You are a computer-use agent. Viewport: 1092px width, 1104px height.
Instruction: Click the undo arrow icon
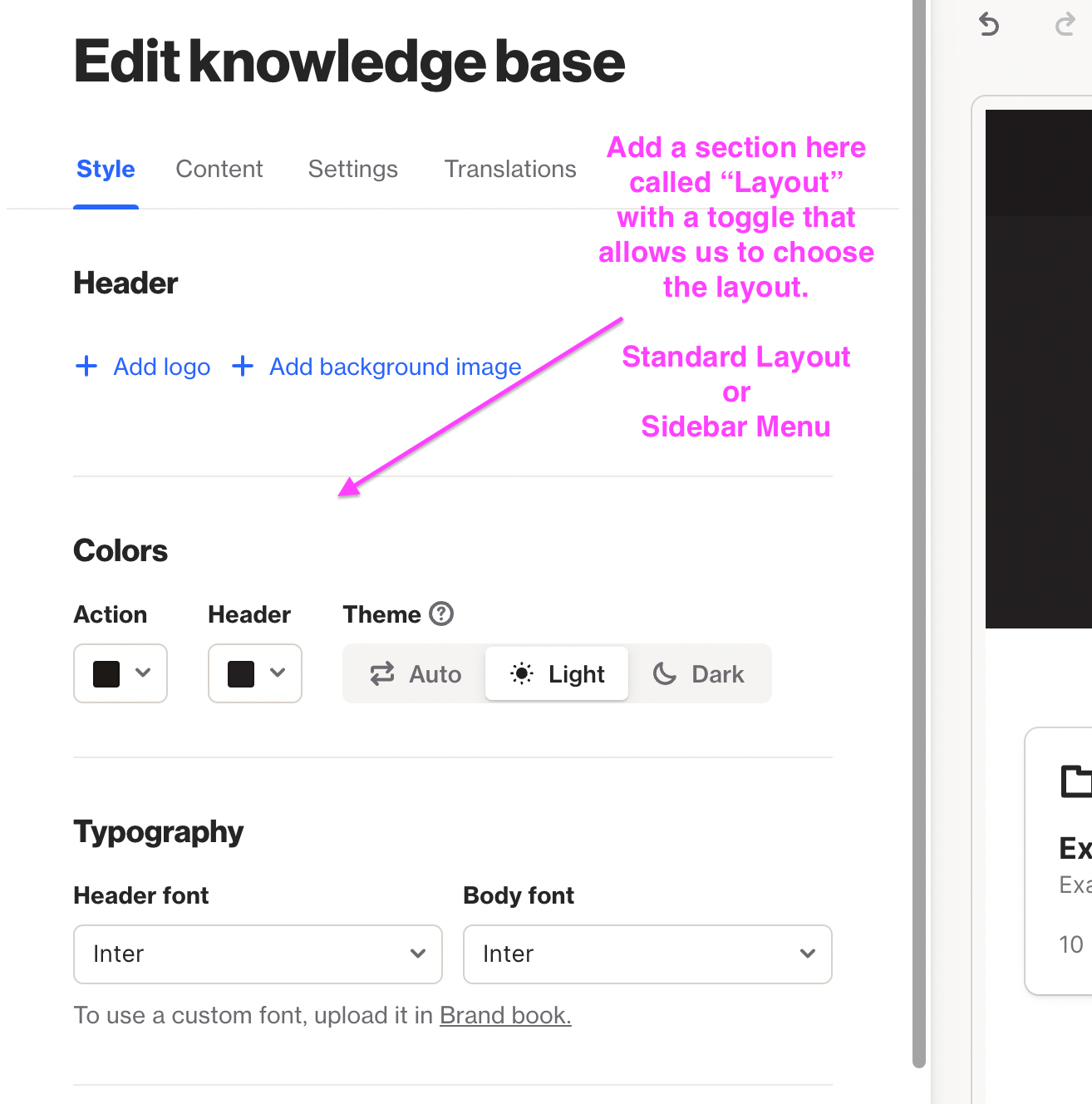988,25
